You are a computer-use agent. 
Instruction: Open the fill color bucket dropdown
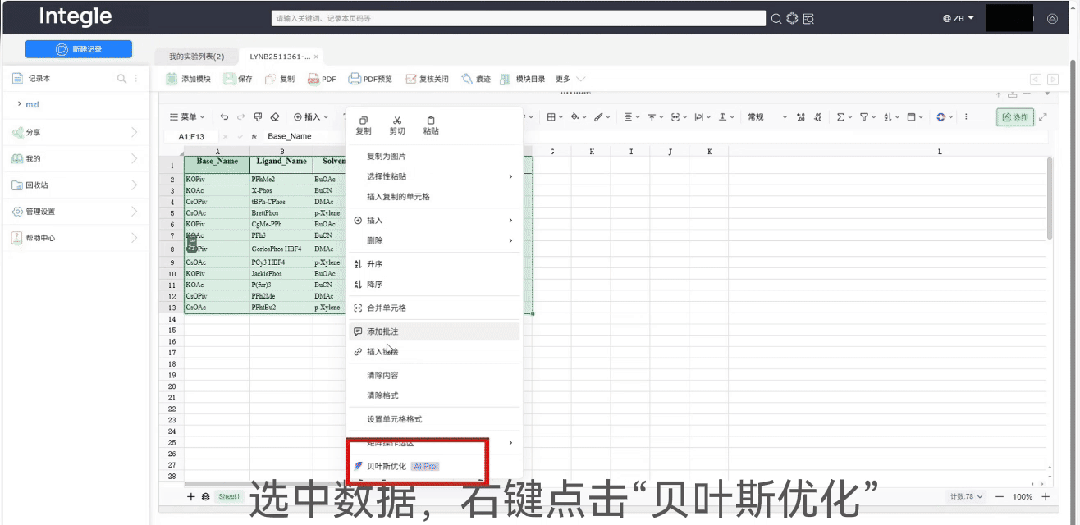pos(577,117)
